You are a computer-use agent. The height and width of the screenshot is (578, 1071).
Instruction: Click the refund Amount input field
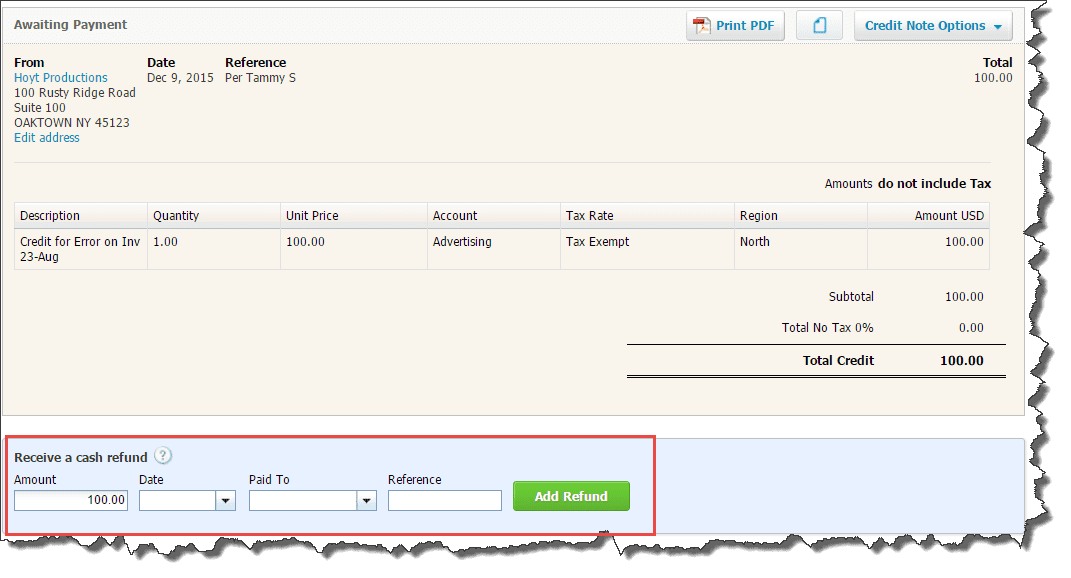click(70, 500)
